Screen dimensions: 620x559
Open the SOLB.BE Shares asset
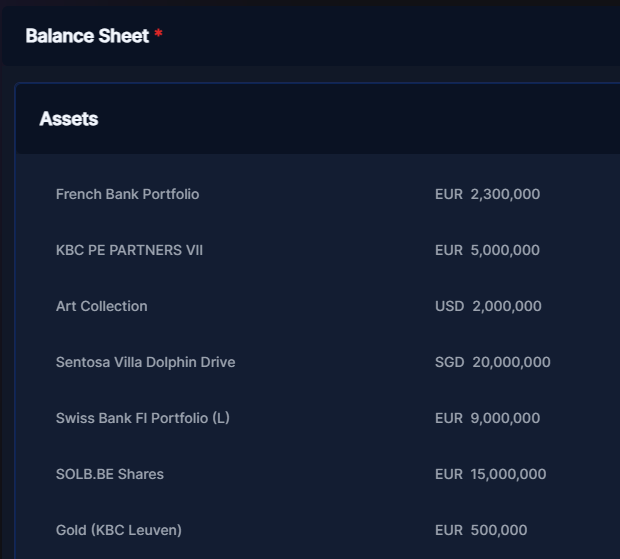coord(110,474)
